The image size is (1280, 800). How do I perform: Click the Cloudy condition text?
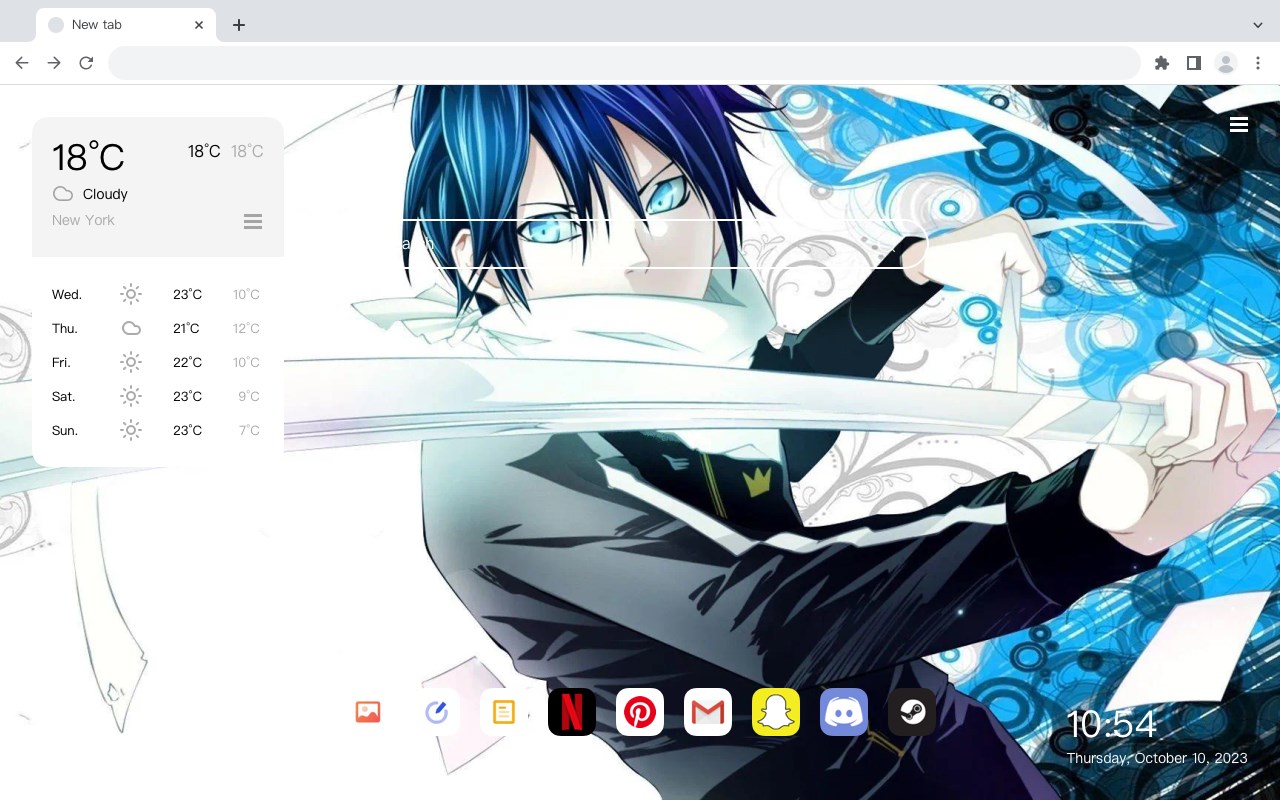[105, 194]
